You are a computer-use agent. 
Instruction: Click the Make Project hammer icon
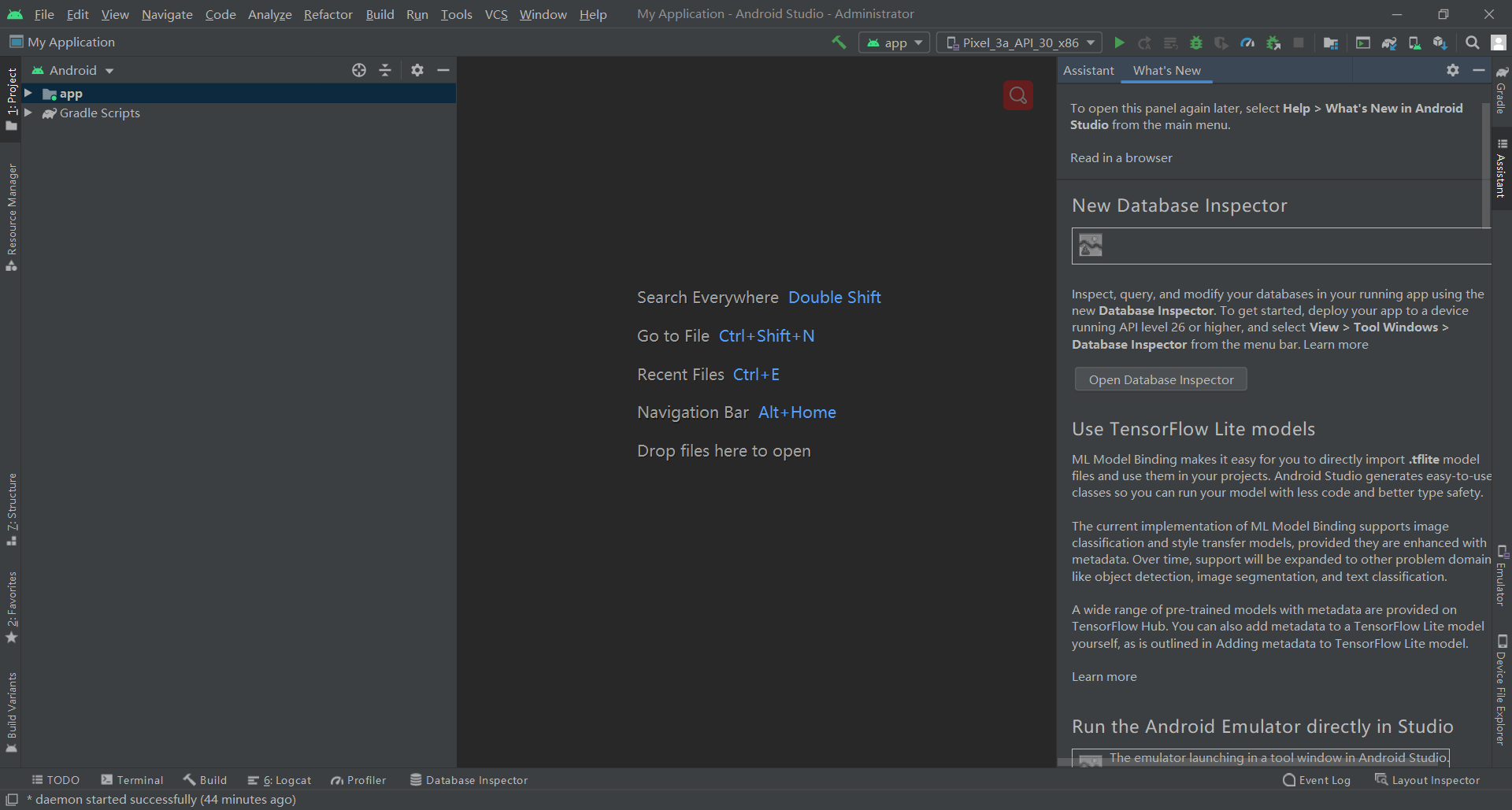[839, 43]
